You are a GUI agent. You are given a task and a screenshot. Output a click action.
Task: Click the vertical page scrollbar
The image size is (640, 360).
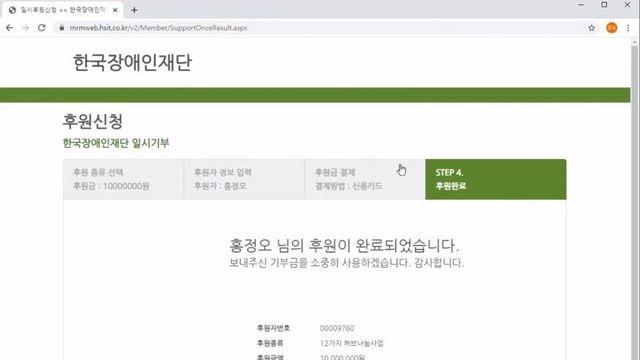click(635, 200)
